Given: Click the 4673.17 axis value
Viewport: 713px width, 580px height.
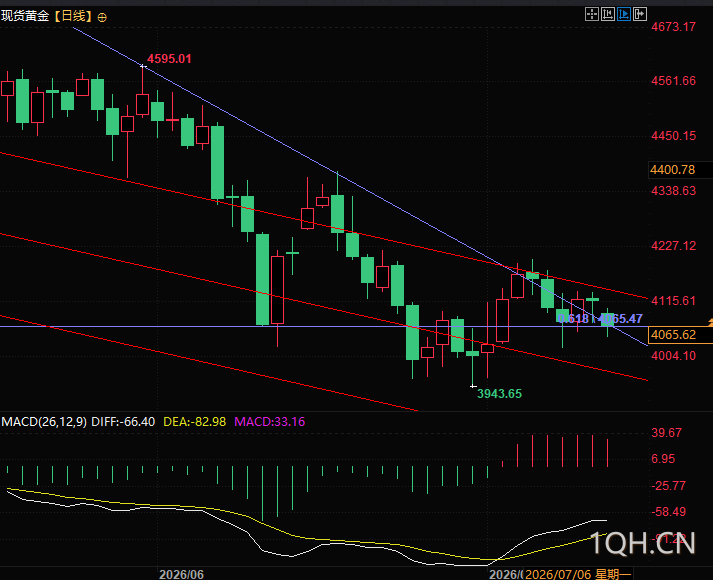Looking at the screenshot, I should coord(673,27).
